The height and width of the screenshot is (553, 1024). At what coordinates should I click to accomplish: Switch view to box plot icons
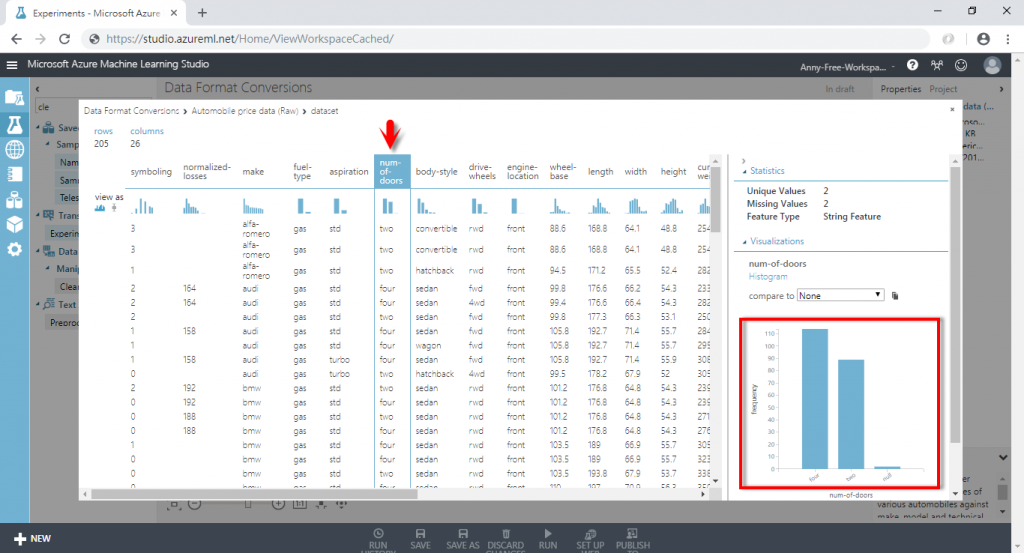pos(114,208)
